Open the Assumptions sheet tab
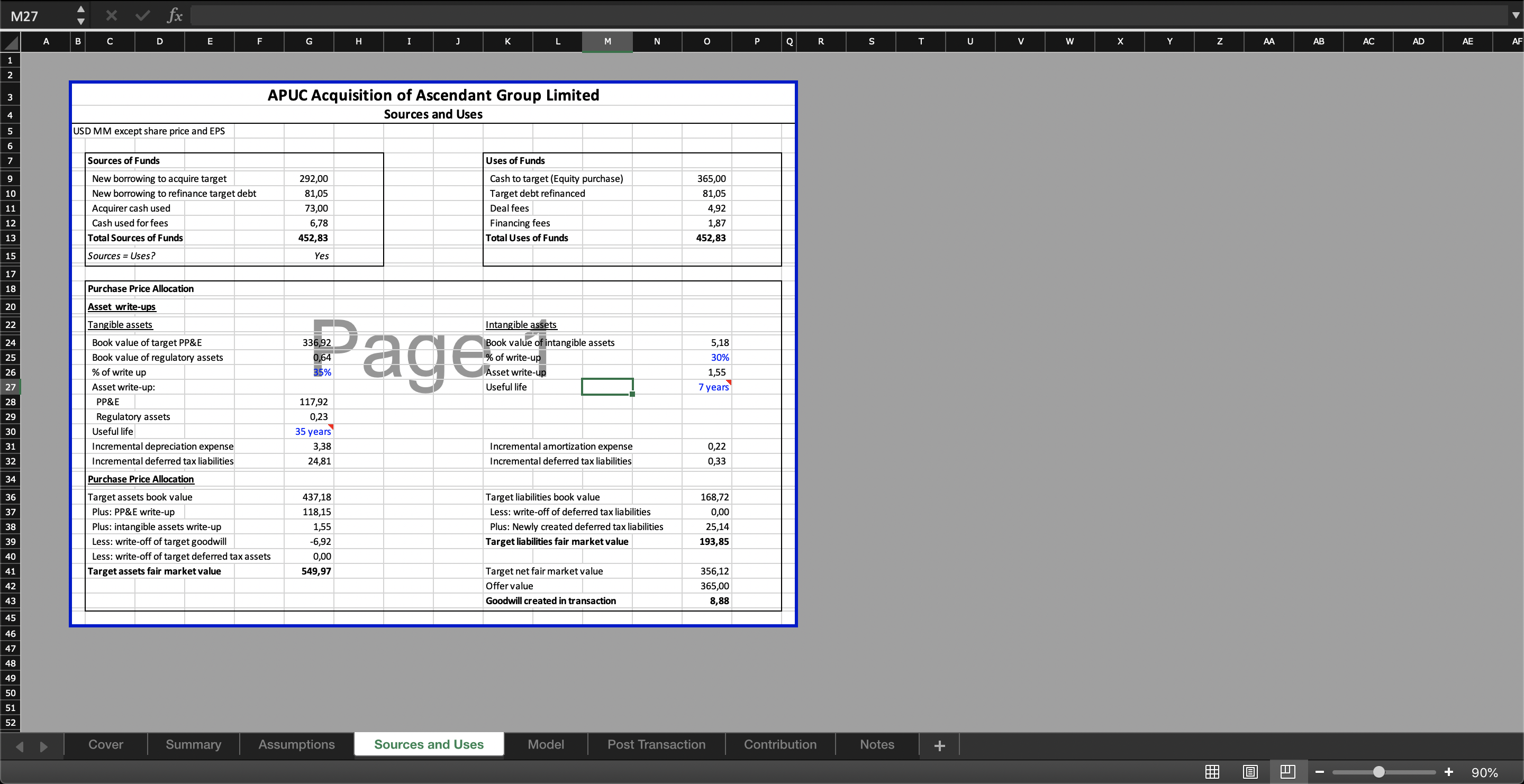Image resolution: width=1524 pixels, height=784 pixels. (x=296, y=744)
